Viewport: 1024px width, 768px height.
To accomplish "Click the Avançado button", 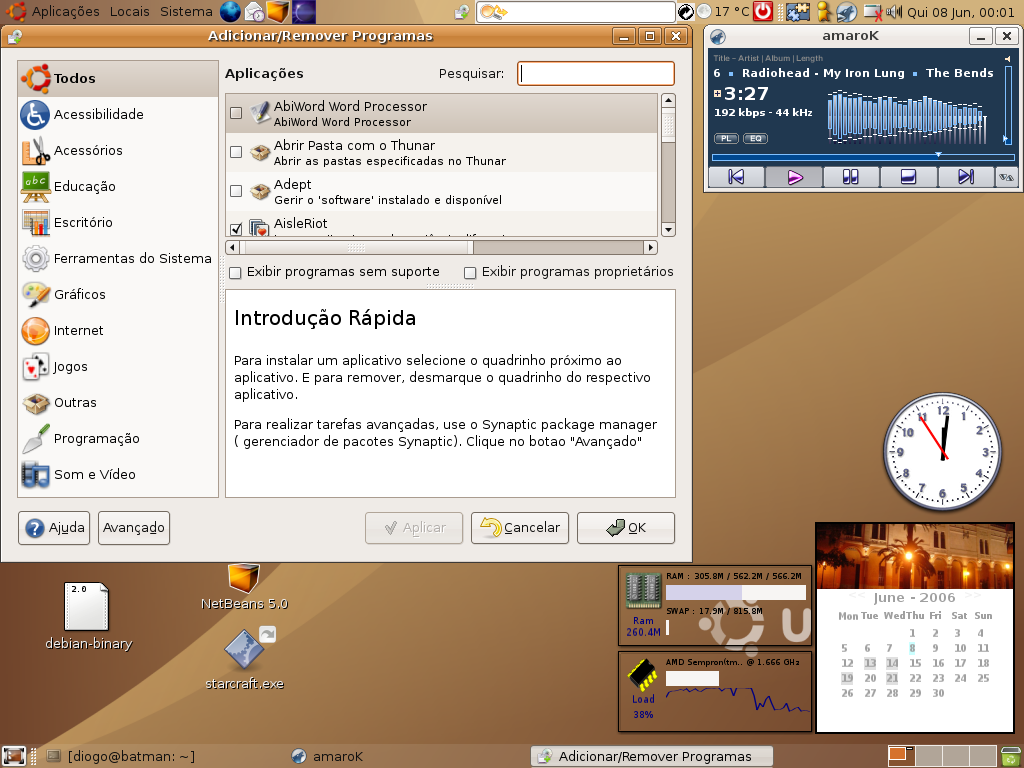I will coord(134,528).
